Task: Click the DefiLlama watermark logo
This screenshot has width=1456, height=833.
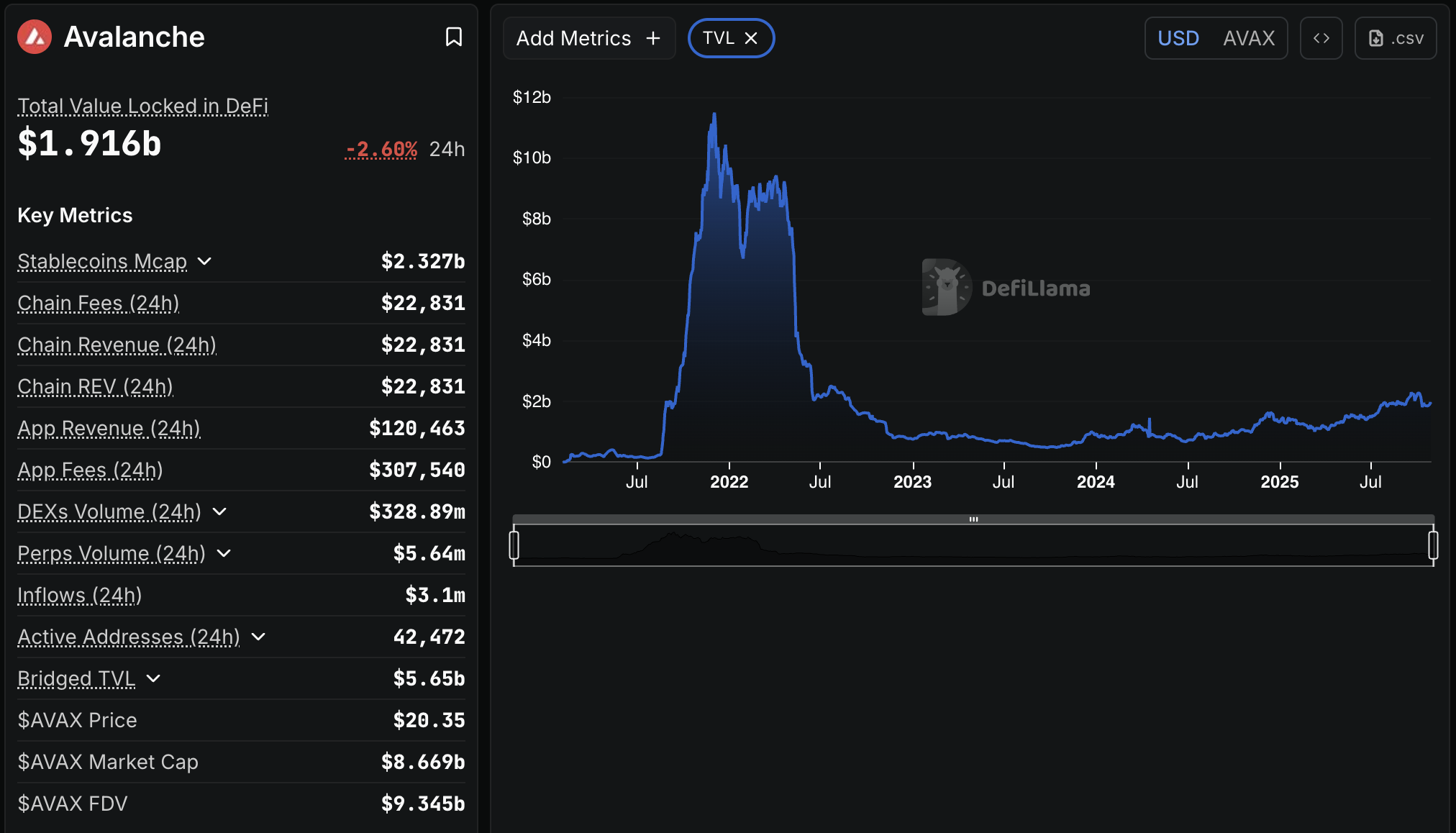Action: [x=947, y=287]
